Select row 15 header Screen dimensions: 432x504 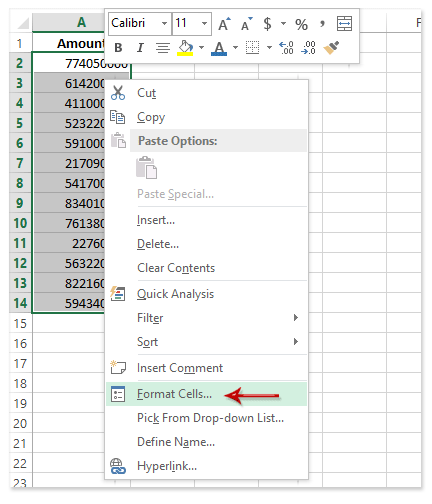(20, 323)
